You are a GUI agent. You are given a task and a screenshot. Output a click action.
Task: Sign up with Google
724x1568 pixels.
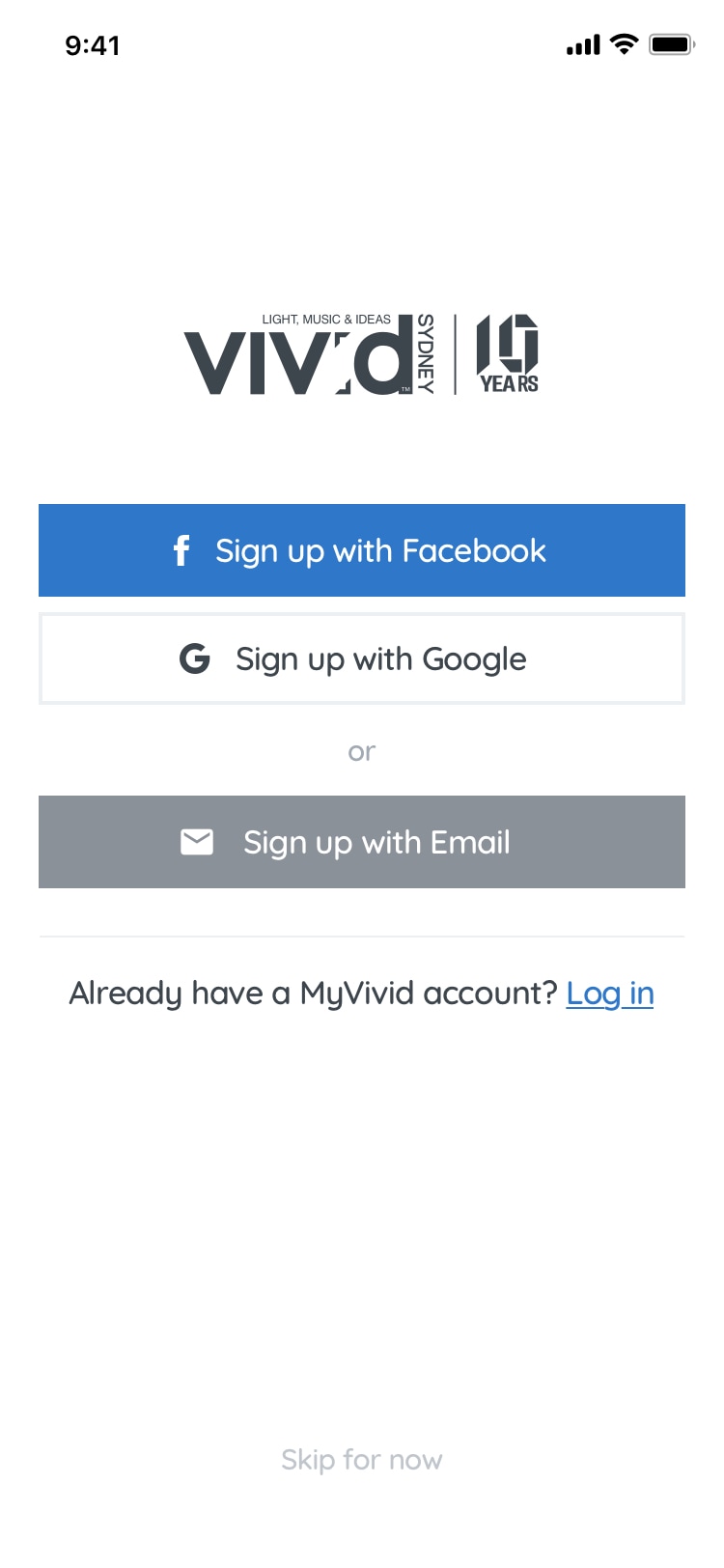[x=362, y=658]
